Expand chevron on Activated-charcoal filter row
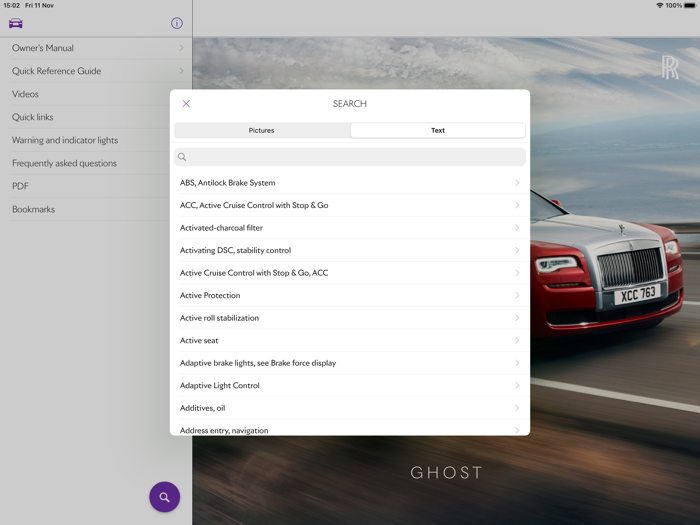Image resolution: width=700 pixels, height=525 pixels. (x=517, y=228)
